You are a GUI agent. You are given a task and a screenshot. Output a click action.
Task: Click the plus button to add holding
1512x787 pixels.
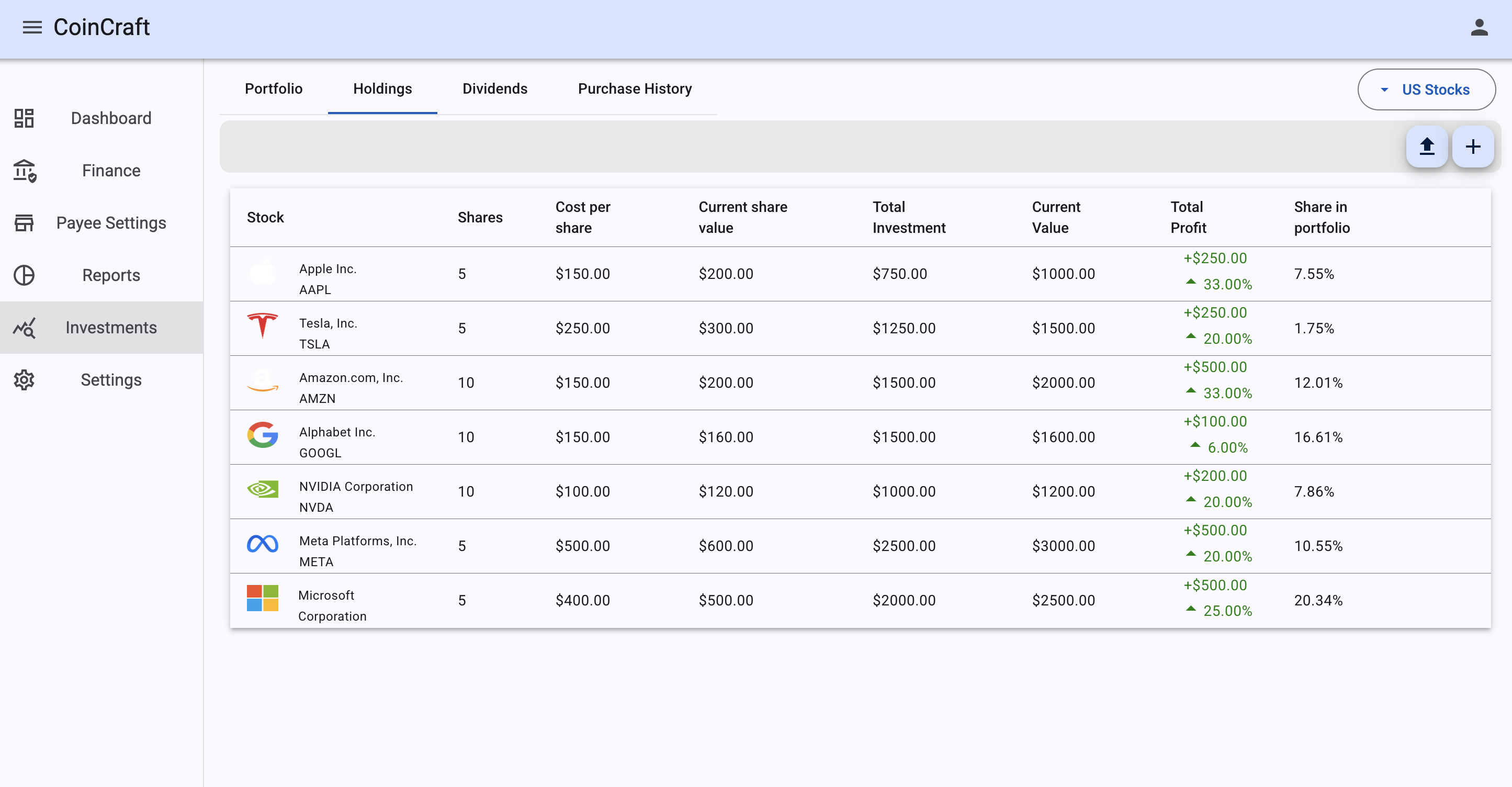tap(1473, 146)
